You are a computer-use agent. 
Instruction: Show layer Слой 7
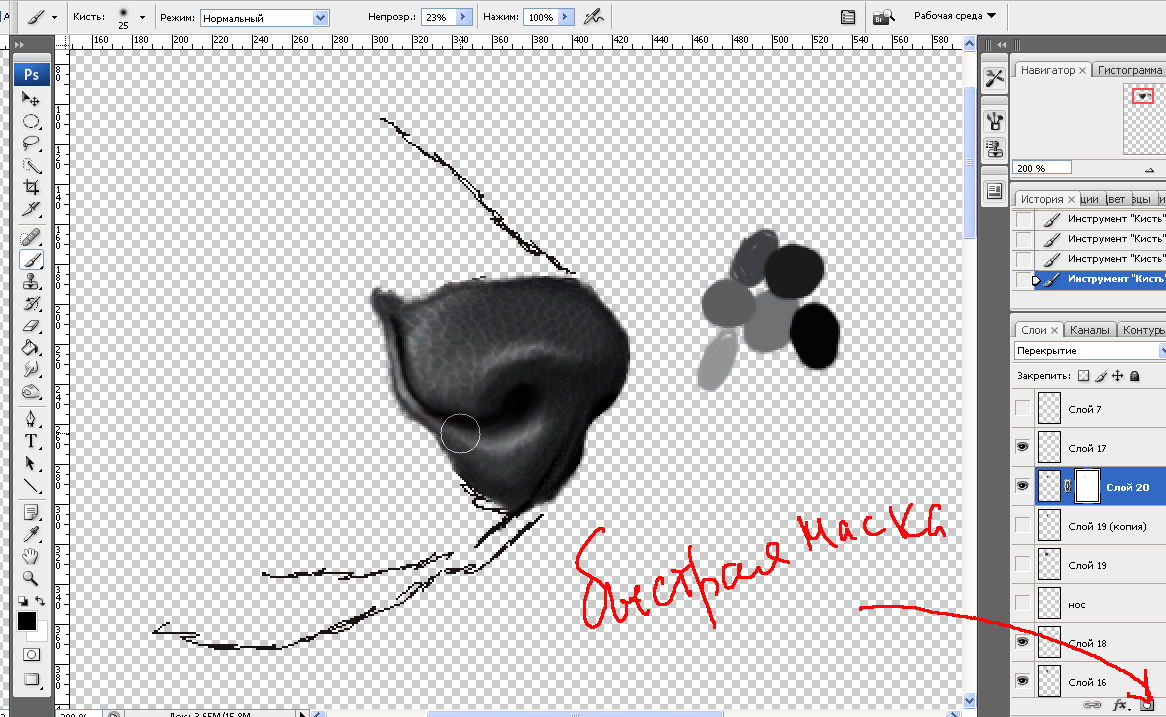click(x=1022, y=408)
